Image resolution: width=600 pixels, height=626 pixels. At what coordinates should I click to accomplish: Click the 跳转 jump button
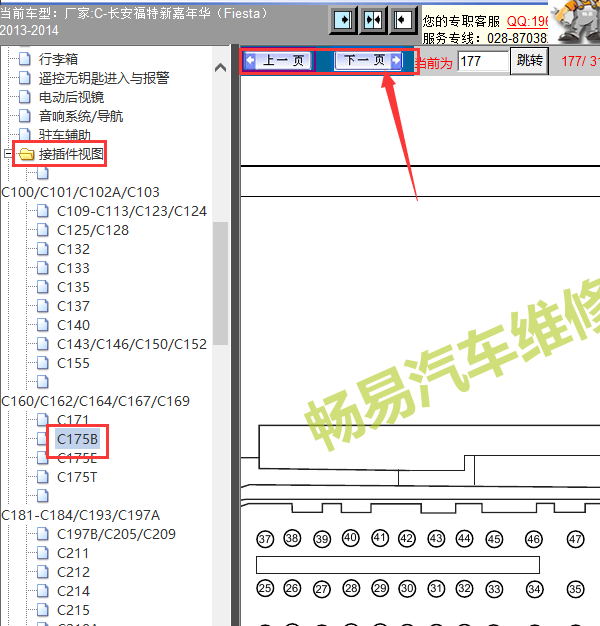coord(529,61)
